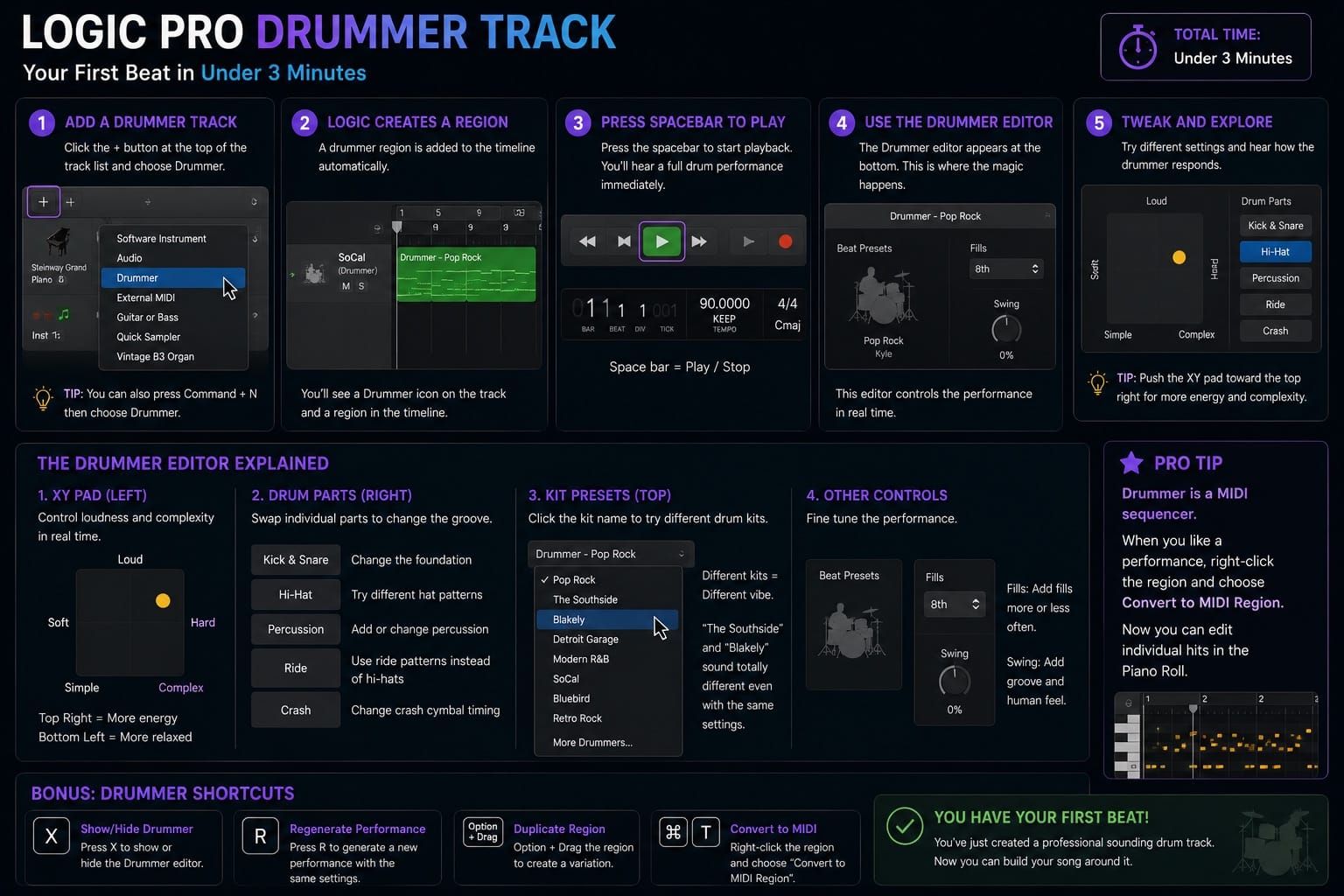Click the Option + Drag key icon
This screenshot has width=1344, height=896.
483,832
